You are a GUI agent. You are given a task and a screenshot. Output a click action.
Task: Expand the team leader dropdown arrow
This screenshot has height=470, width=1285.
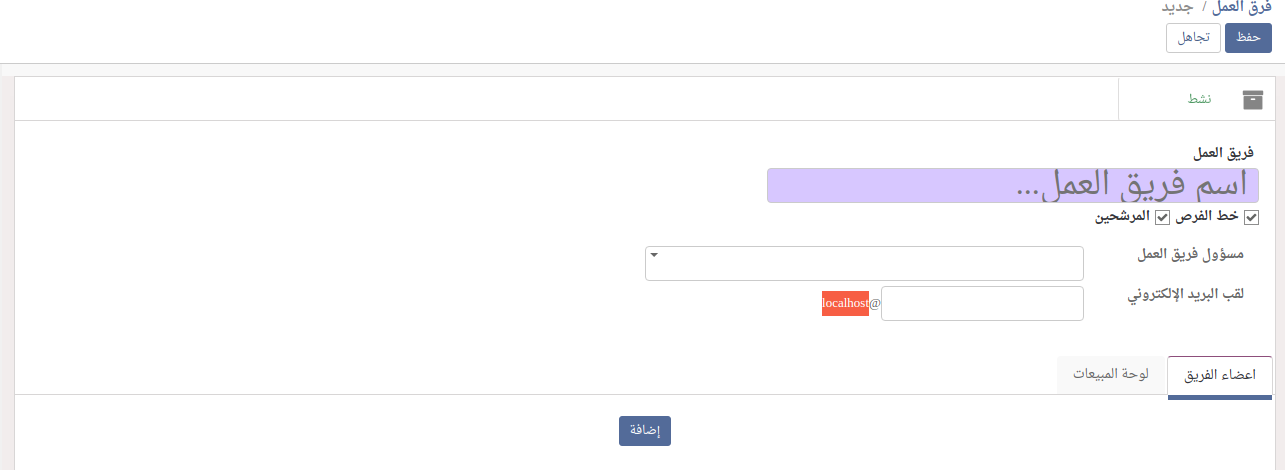coord(654,255)
